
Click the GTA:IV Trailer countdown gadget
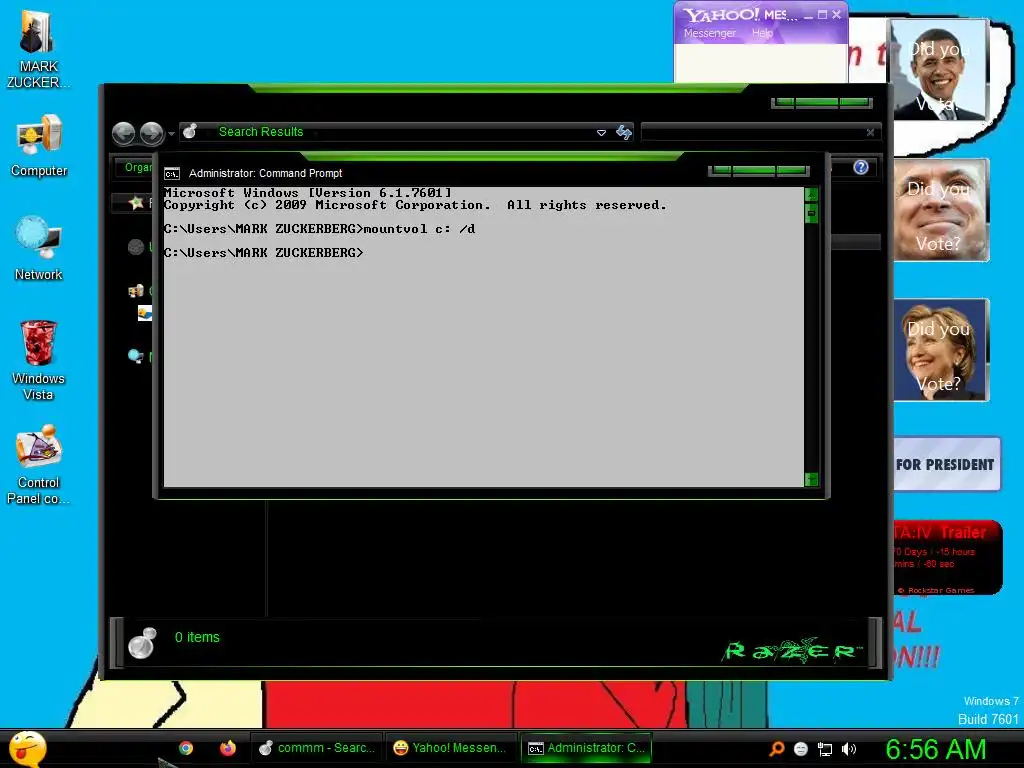pos(947,556)
